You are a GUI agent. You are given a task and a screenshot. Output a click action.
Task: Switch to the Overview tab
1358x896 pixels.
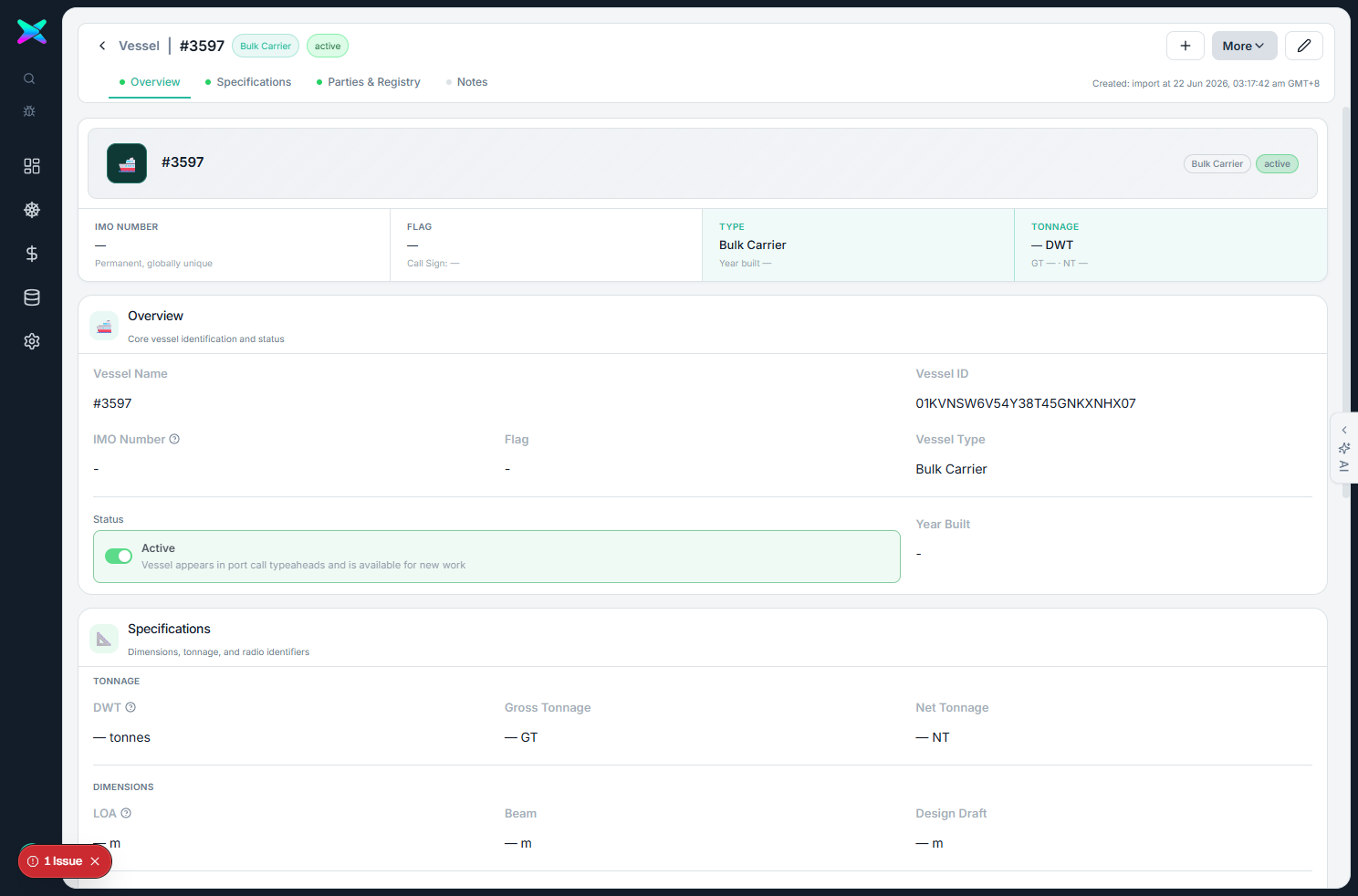coord(150,82)
